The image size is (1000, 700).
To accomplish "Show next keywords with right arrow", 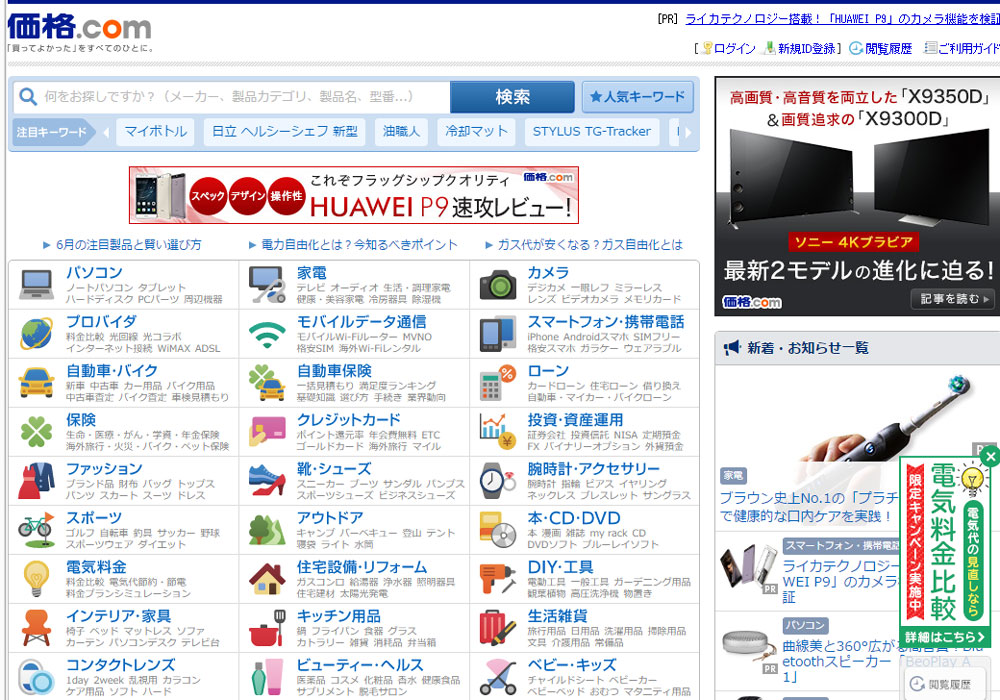I will click(x=688, y=132).
